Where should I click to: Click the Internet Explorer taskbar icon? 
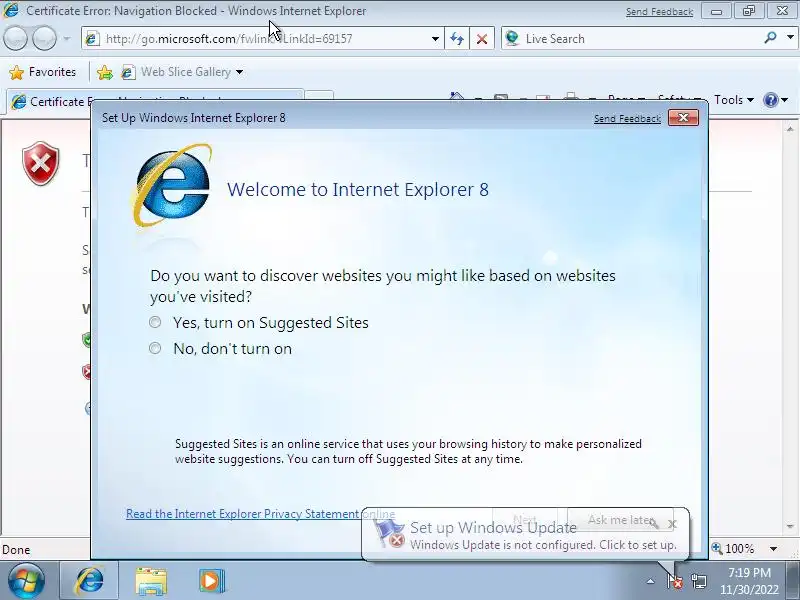point(90,581)
